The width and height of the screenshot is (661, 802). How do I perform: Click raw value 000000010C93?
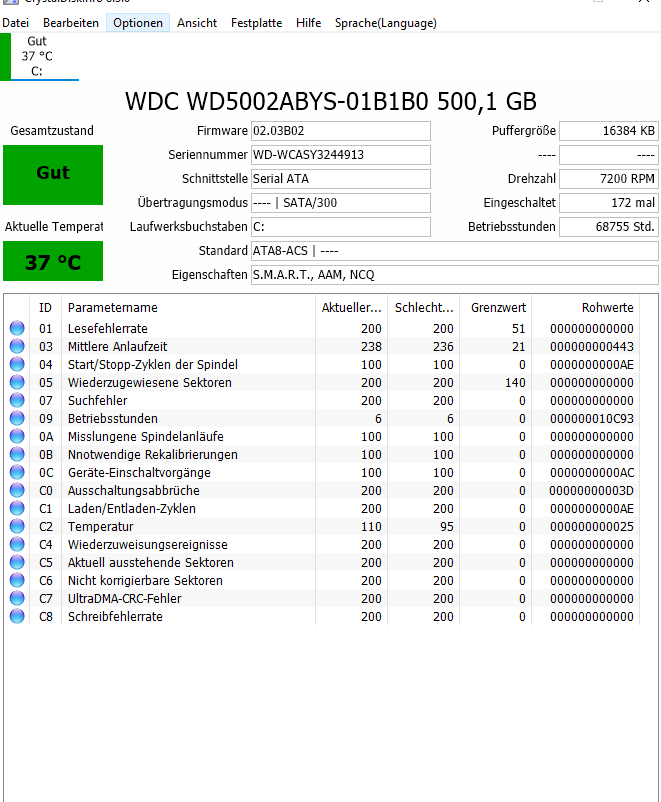click(x=591, y=418)
